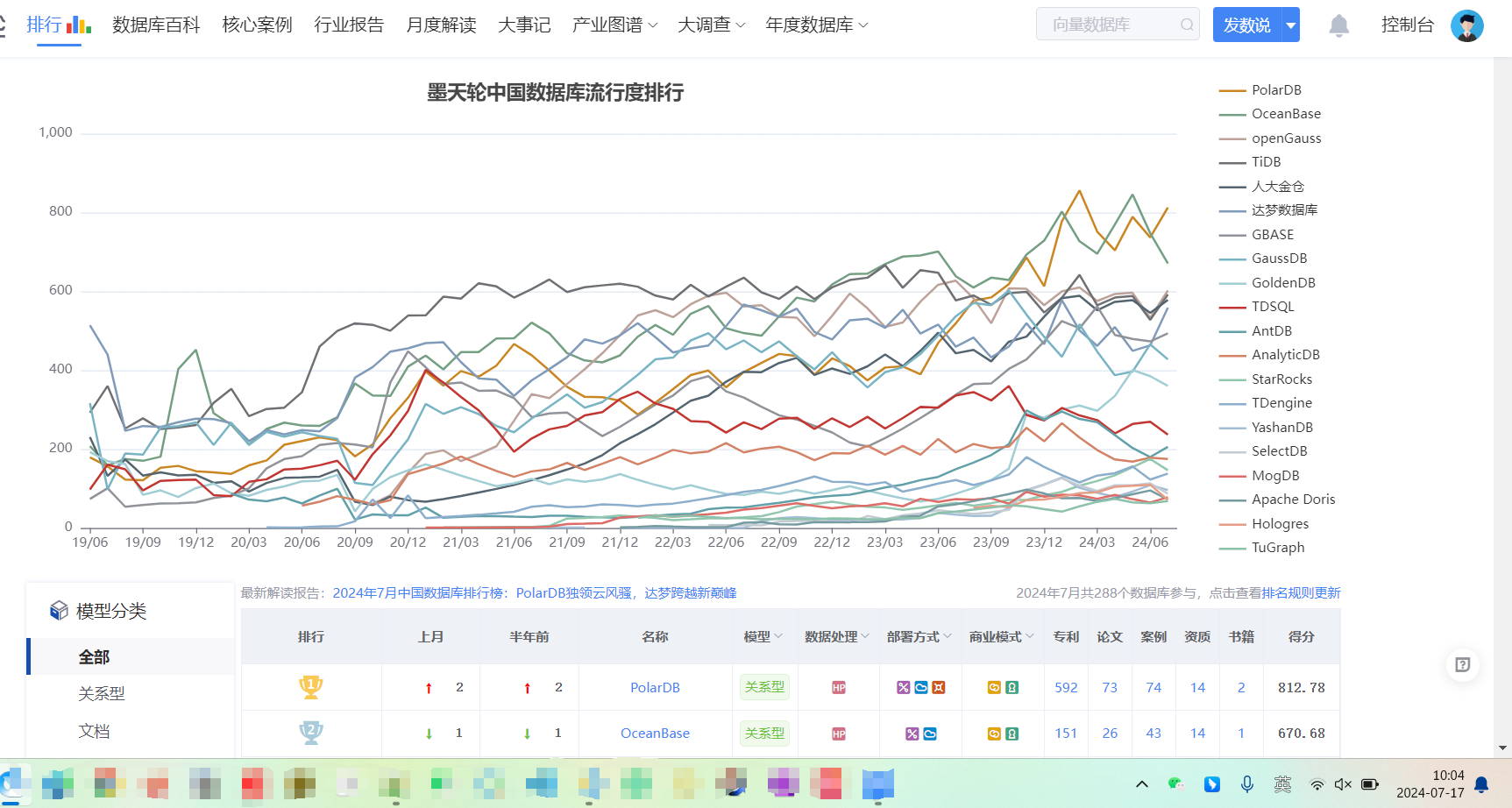This screenshot has height=808, width=1512.
Task: Open the muted volume tray icon
Action: 1343,784
